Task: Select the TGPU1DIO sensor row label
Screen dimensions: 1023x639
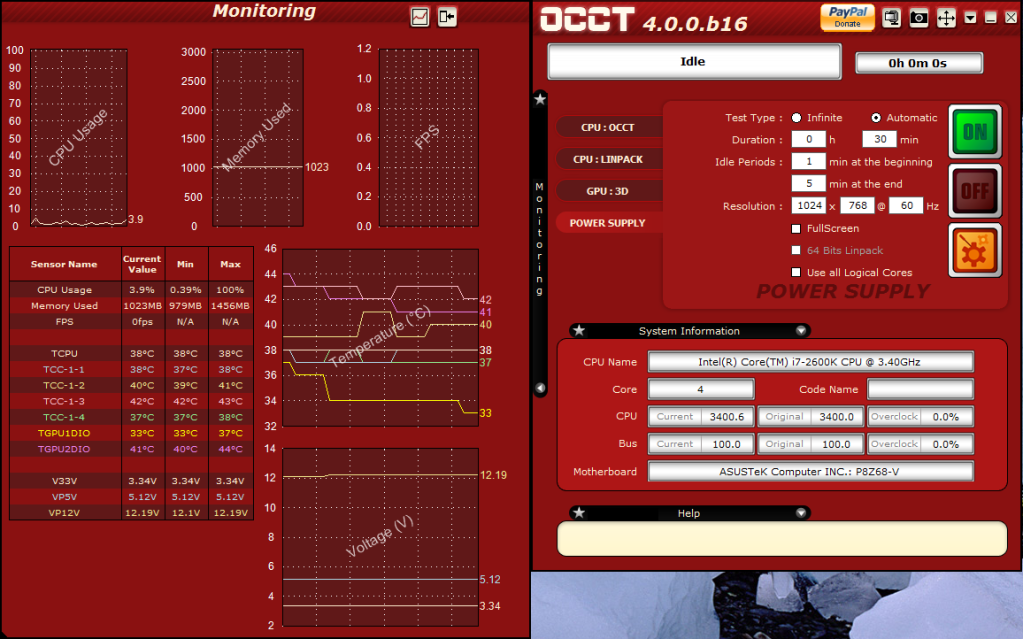Action: pos(64,433)
